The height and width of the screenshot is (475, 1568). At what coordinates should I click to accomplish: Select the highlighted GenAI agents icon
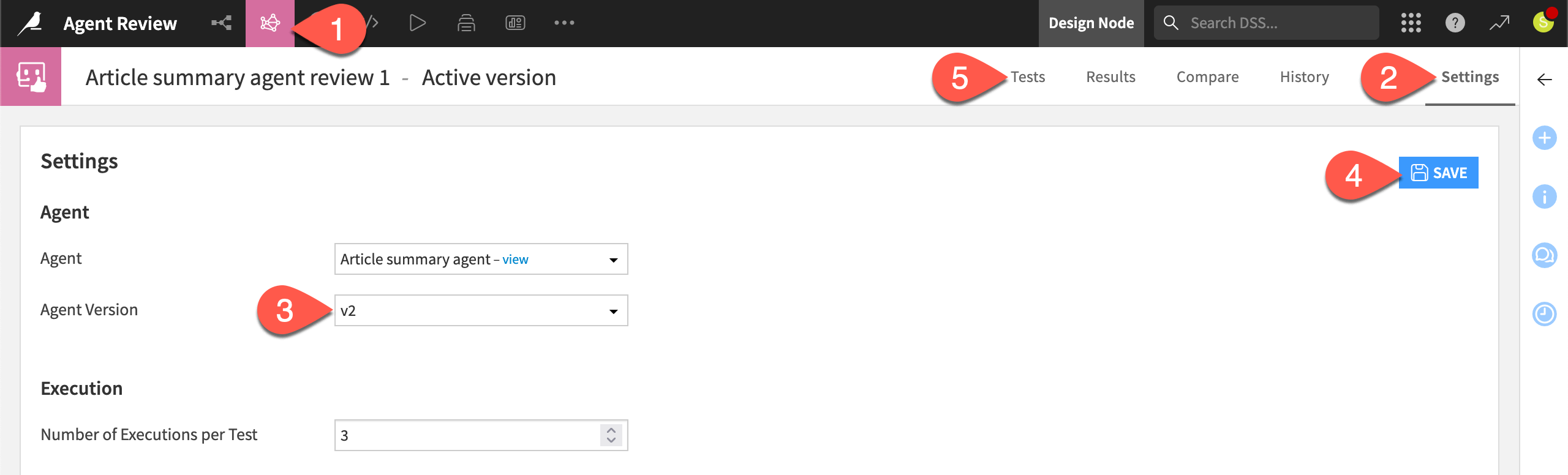coord(269,23)
